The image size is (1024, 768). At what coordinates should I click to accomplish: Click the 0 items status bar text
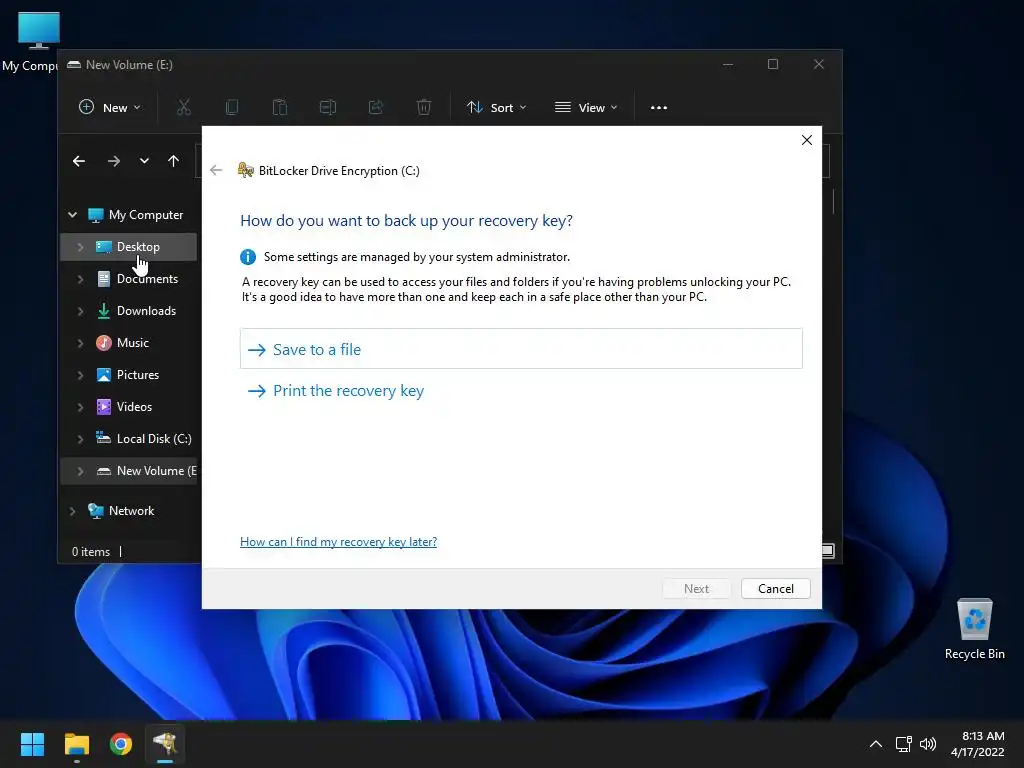click(x=91, y=552)
